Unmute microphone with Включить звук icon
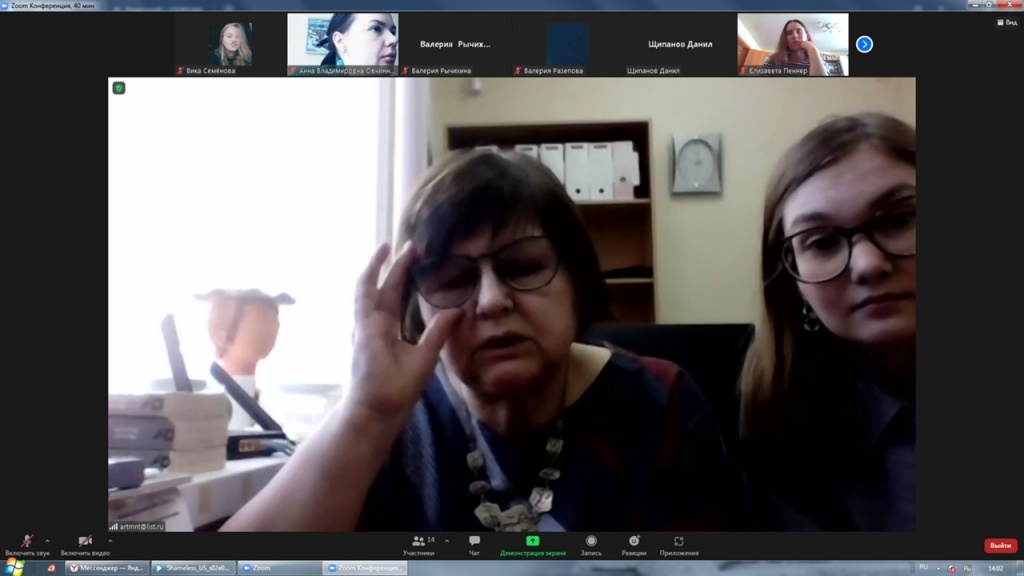 (x=27, y=541)
